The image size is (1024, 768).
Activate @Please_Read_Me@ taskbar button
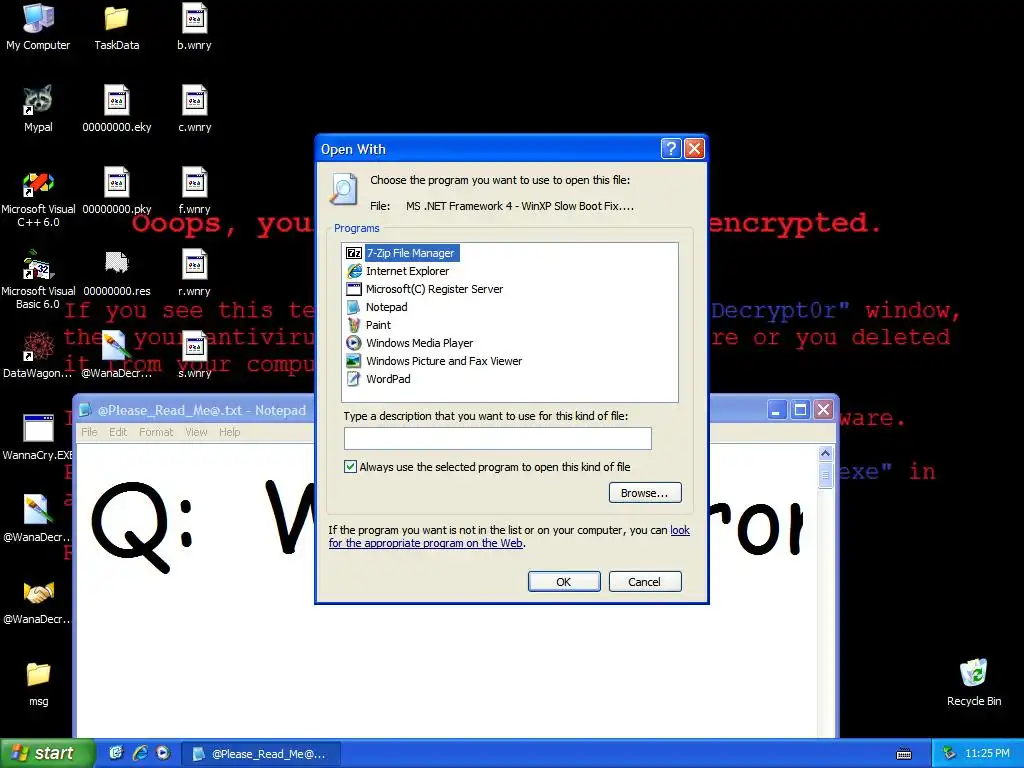(x=261, y=754)
